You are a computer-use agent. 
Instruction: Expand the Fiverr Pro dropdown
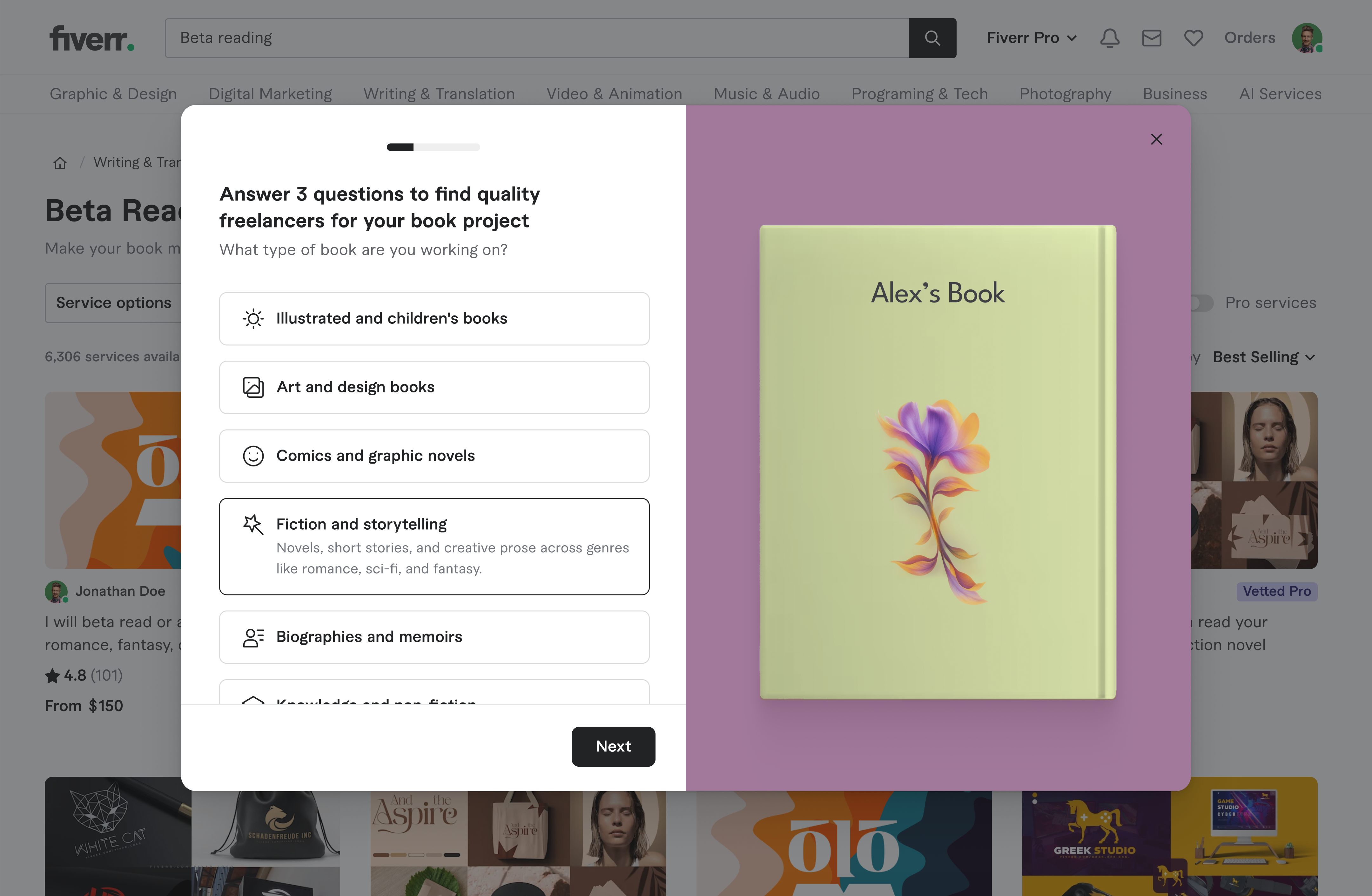coord(1031,38)
